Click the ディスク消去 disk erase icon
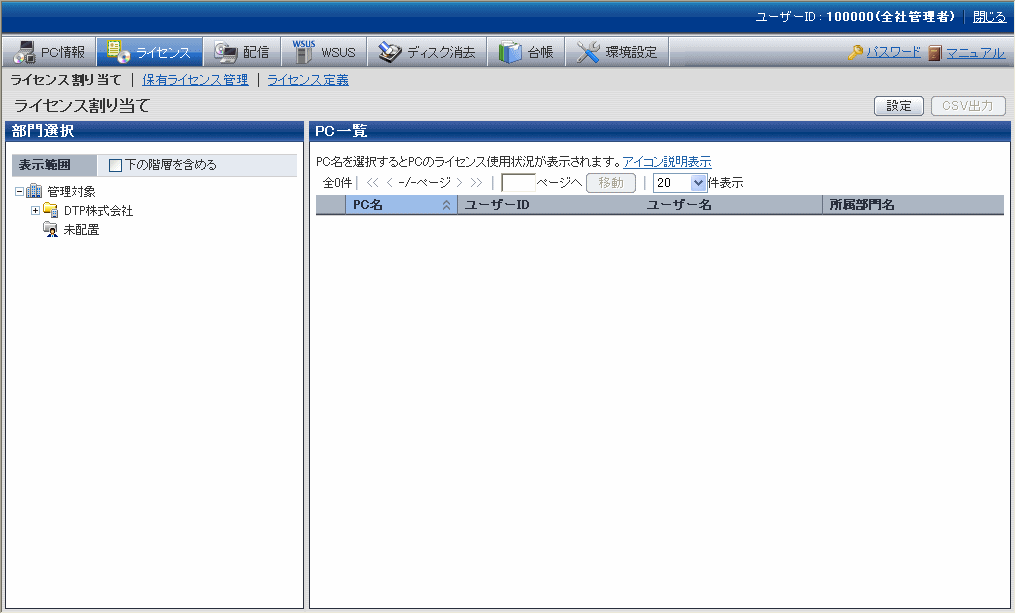 (389, 52)
